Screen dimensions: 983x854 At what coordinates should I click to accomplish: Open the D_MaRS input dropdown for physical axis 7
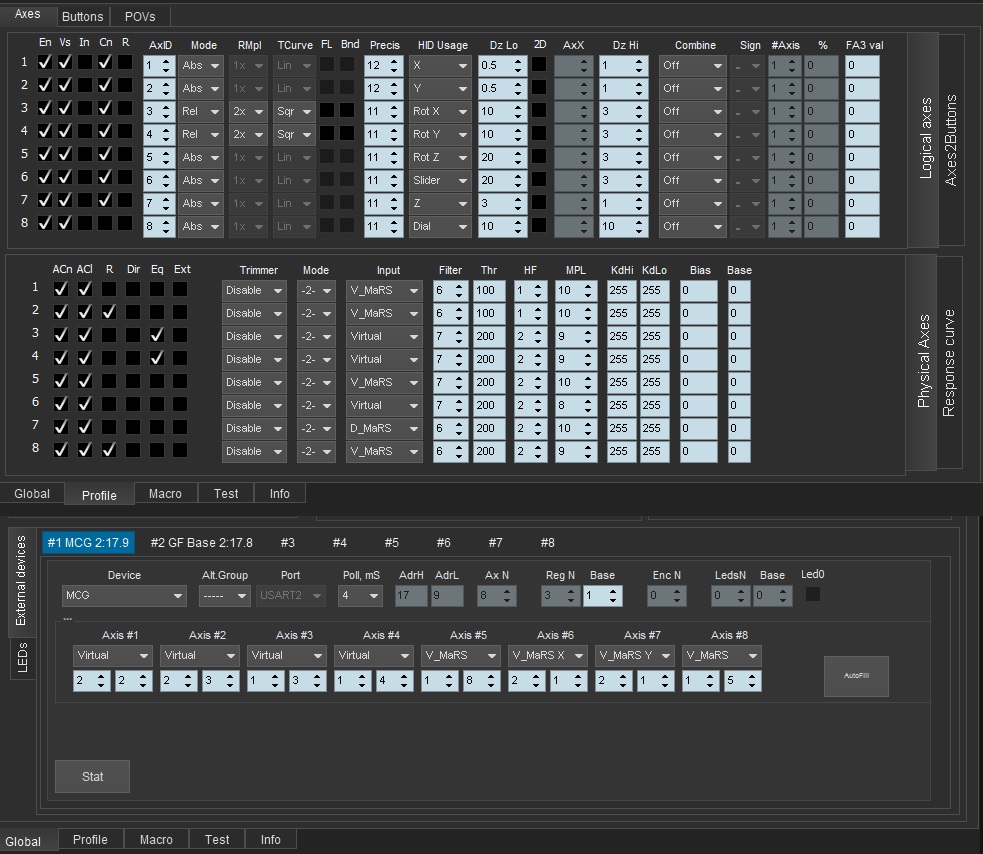point(385,428)
